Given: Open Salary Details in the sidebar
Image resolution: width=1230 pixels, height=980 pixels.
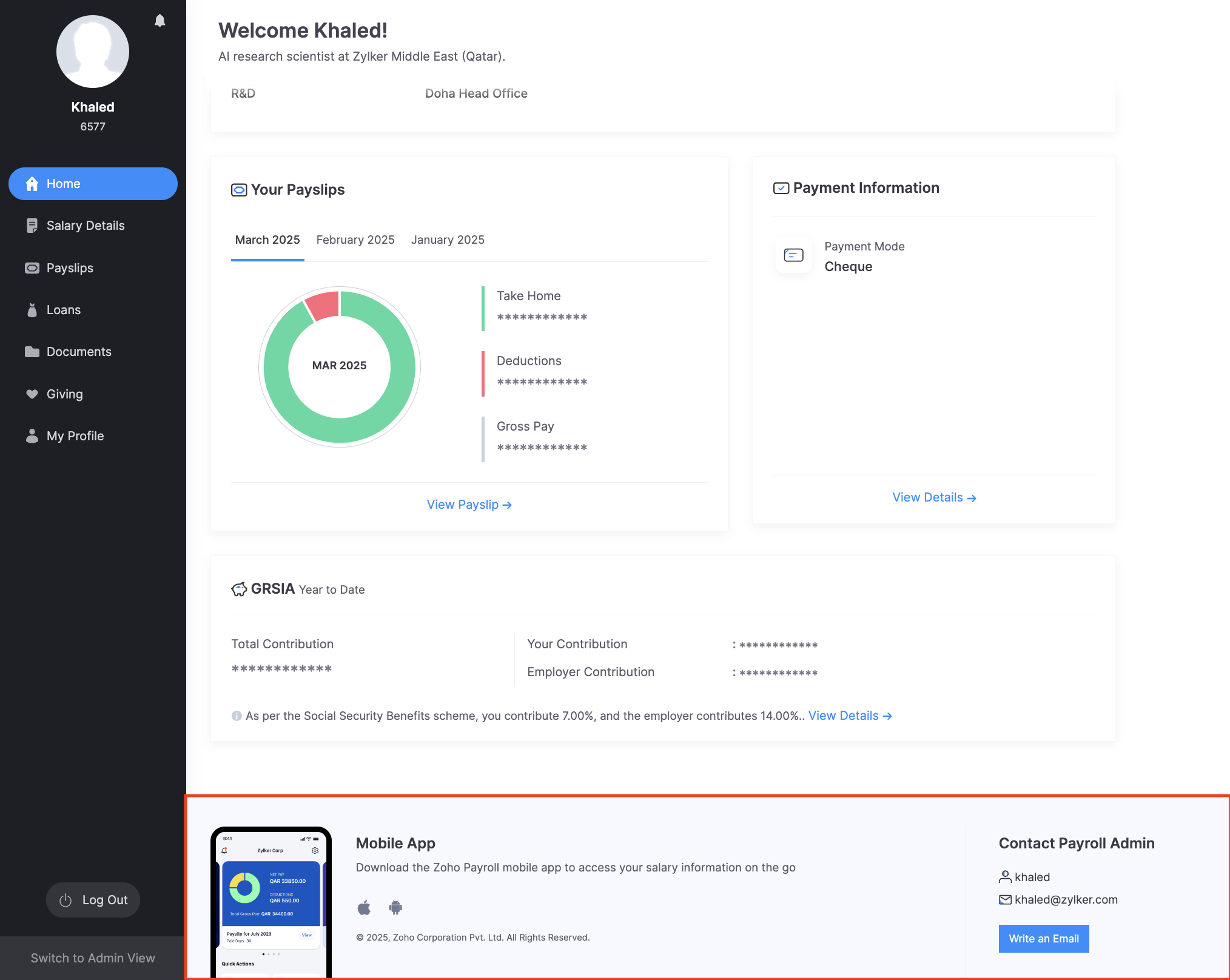Looking at the screenshot, I should pyautogui.click(x=86, y=226).
